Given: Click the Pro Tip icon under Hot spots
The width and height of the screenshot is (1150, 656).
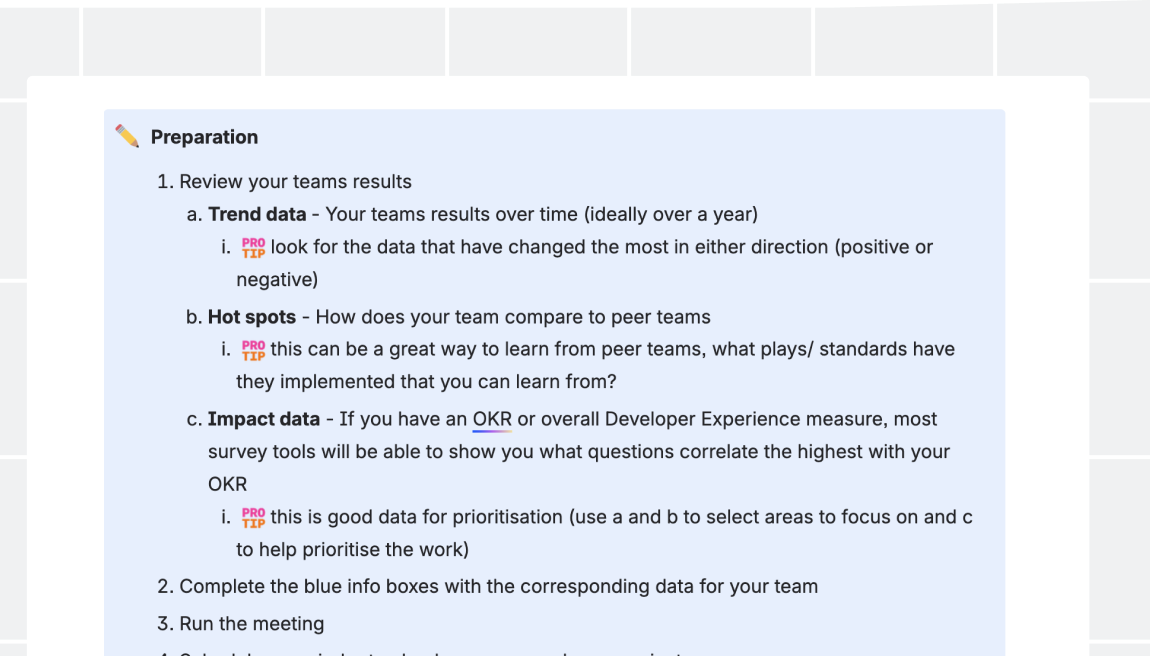Looking at the screenshot, I should (x=253, y=350).
